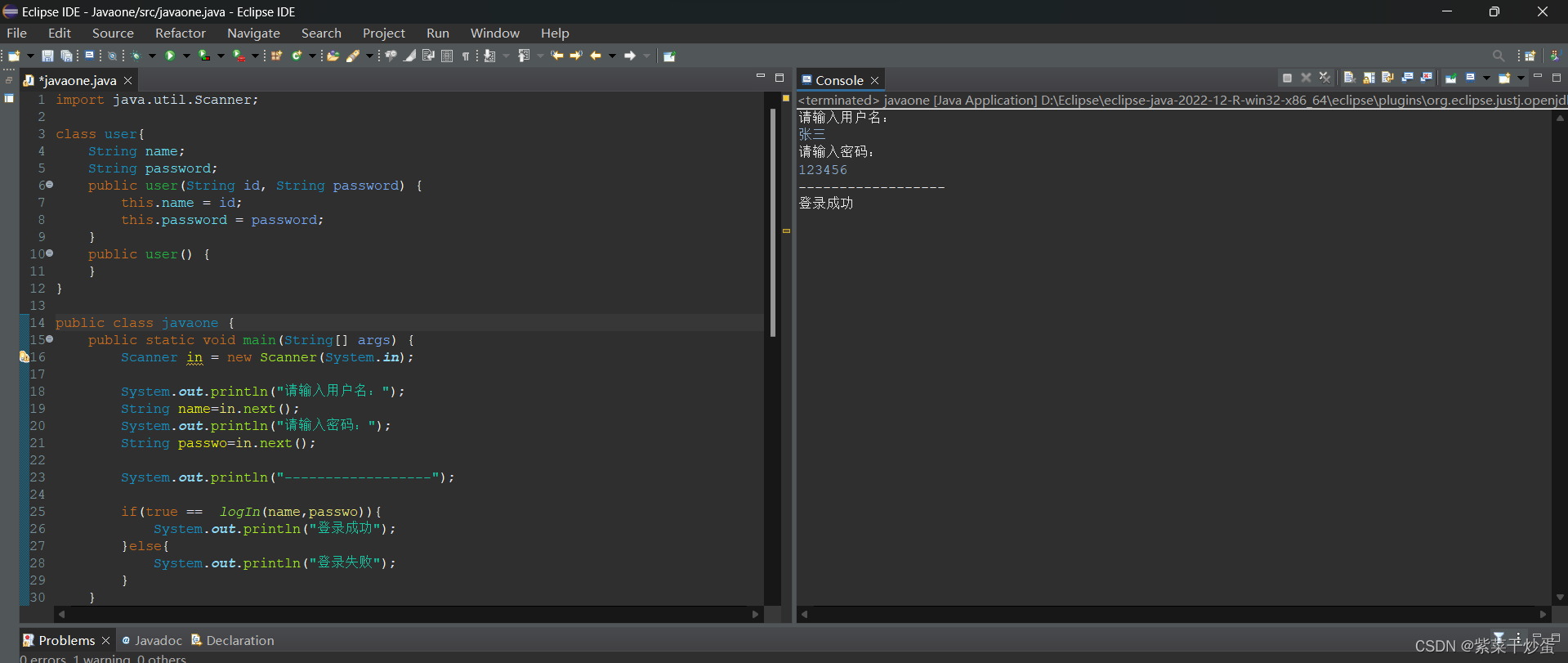Viewport: 1568px width, 663px height.
Task: Click the Open Console icon
Action: point(1504,78)
